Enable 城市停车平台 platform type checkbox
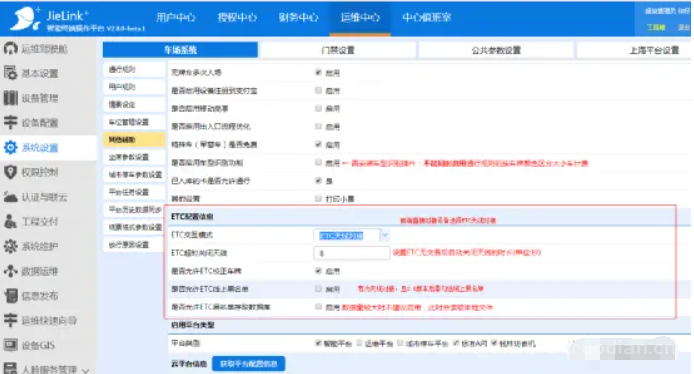Viewport: 694px width, 374px height. tap(400, 343)
